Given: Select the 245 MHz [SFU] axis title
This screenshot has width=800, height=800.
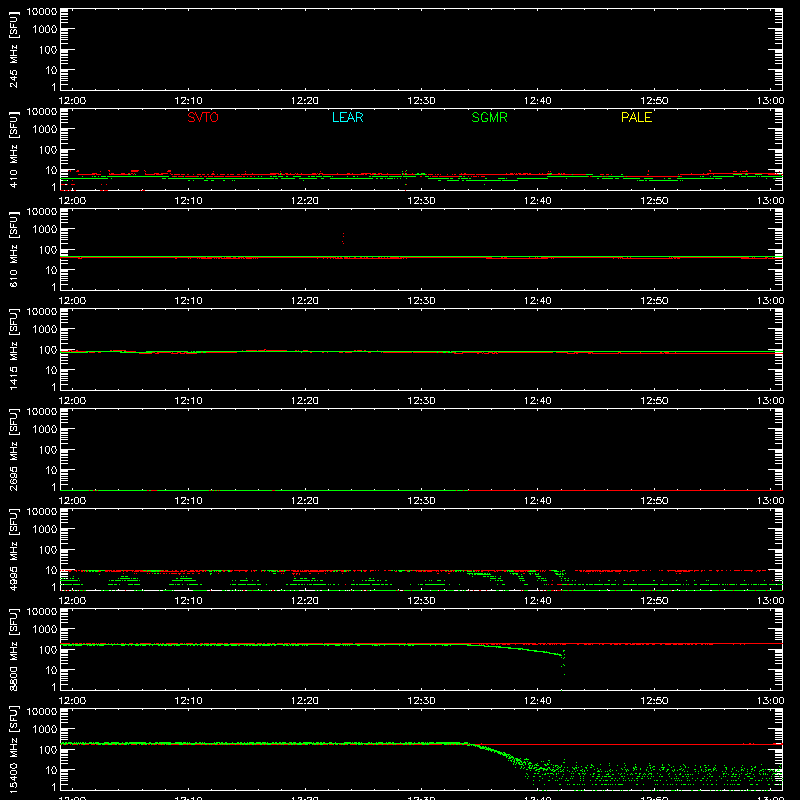Looking at the screenshot, I should (x=13, y=49).
